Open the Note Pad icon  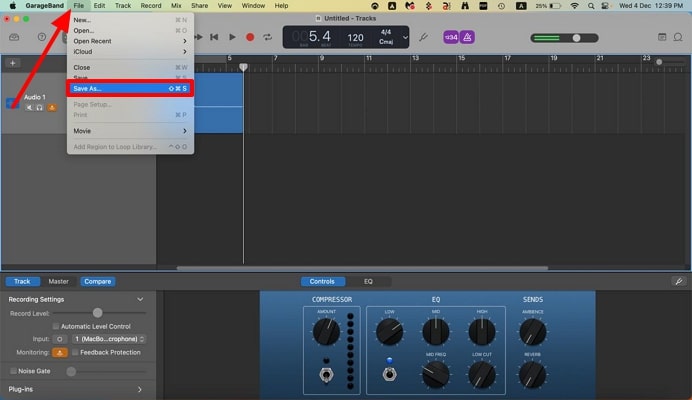tap(662, 37)
